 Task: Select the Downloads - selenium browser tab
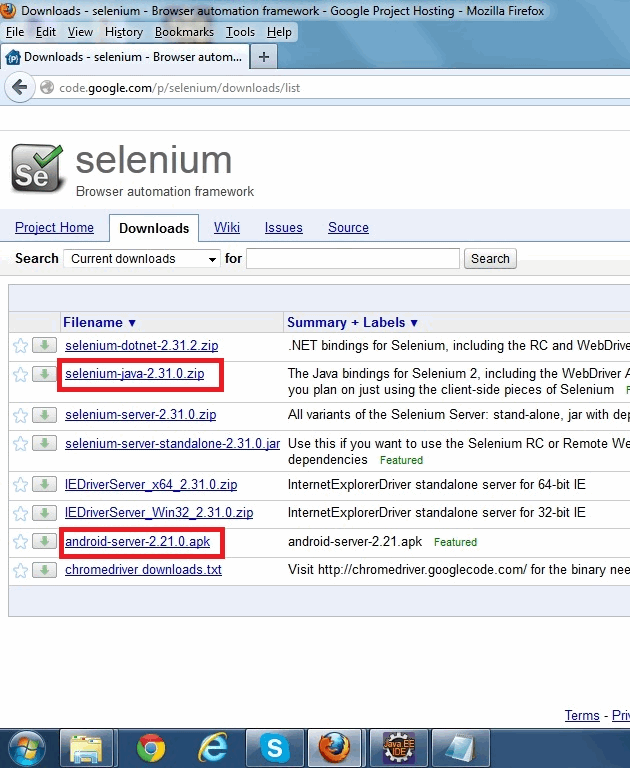pyautogui.click(x=125, y=57)
